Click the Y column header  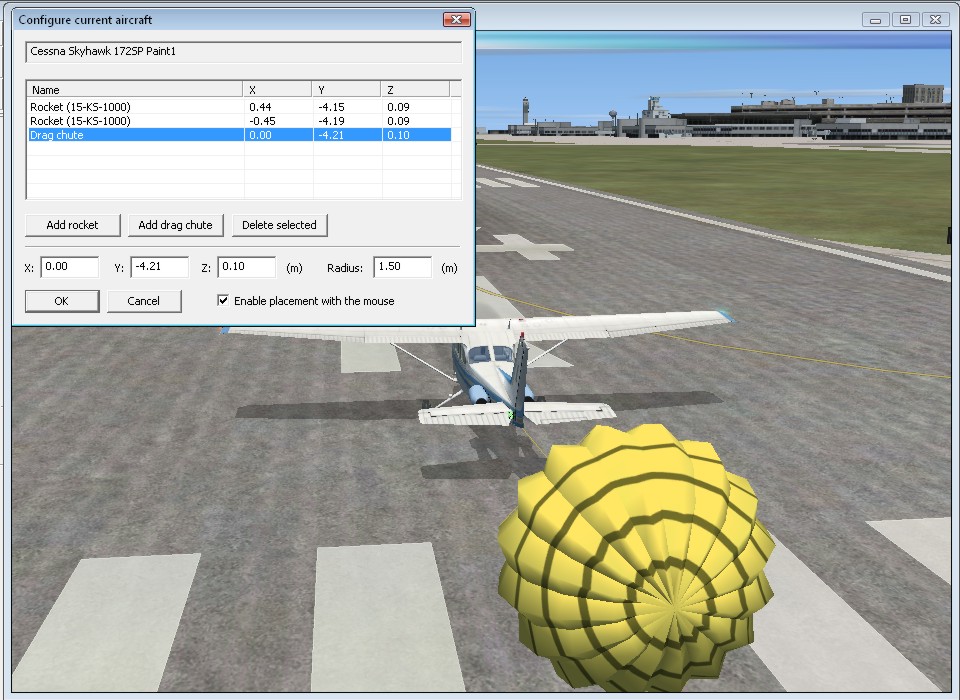pos(347,89)
